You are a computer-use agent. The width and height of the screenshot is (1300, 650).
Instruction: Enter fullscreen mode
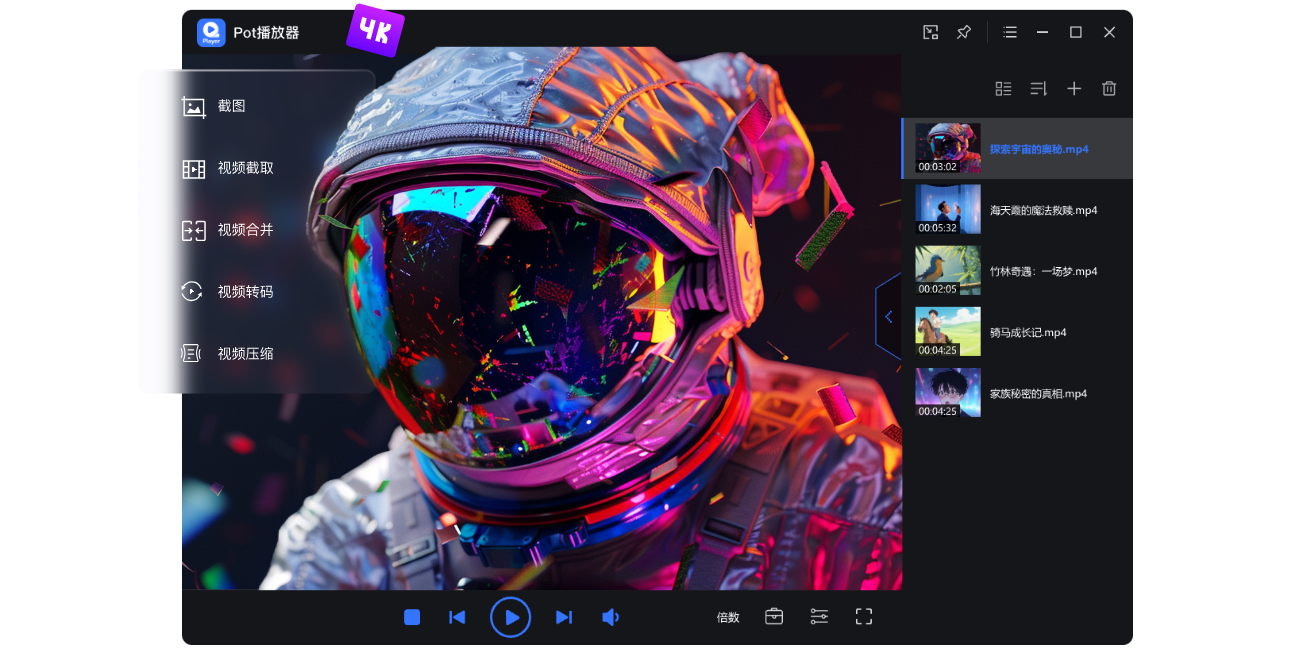[864, 617]
